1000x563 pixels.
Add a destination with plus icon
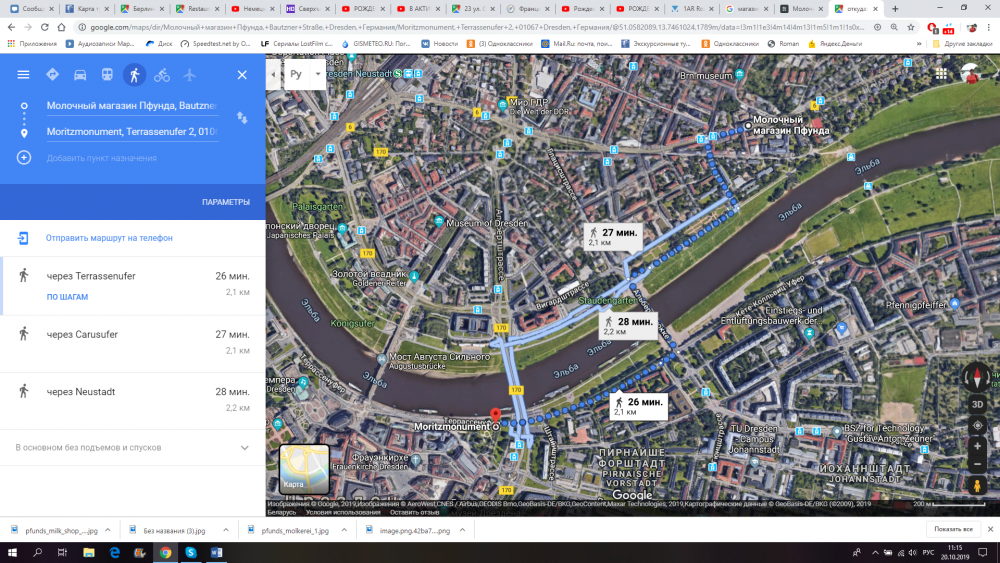coord(24,158)
